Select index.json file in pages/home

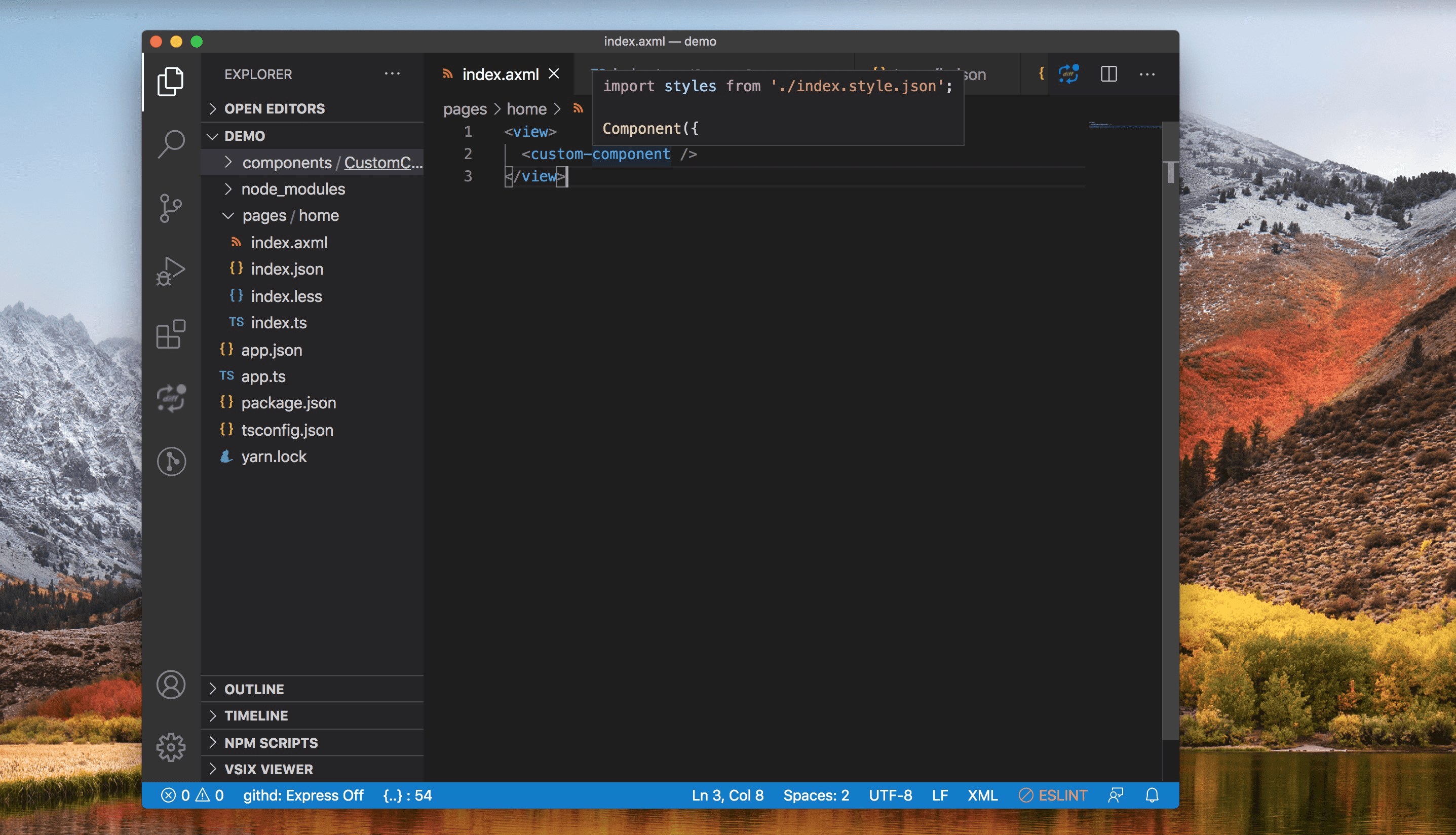pos(287,268)
